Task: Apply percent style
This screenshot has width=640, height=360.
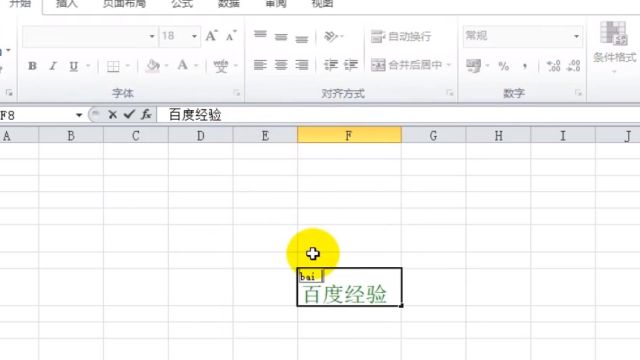Action: (504, 66)
